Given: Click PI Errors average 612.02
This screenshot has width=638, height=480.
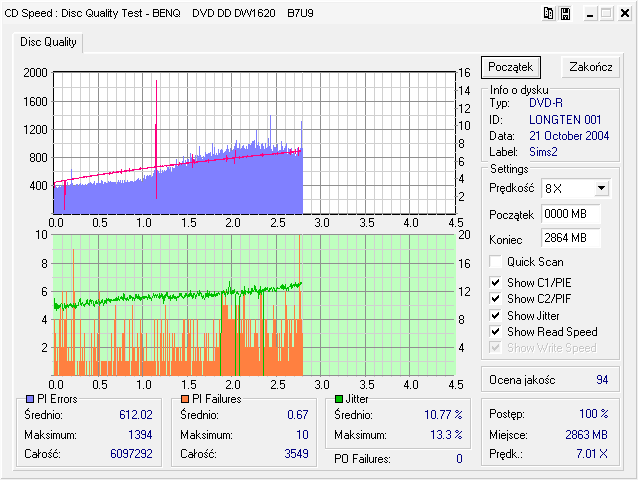Looking at the screenshot, I should [x=135, y=415].
